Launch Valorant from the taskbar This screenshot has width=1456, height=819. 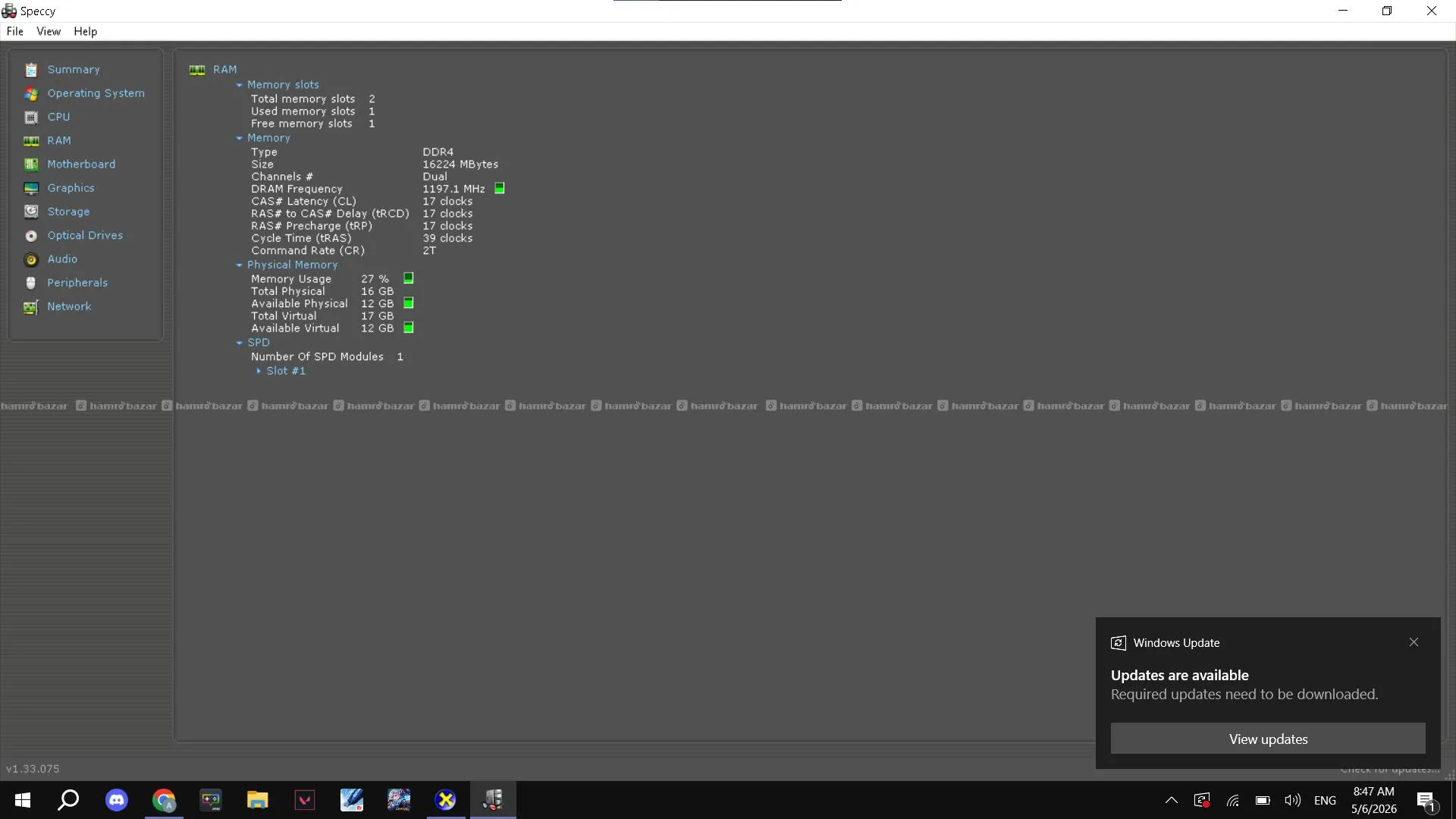coord(305,800)
